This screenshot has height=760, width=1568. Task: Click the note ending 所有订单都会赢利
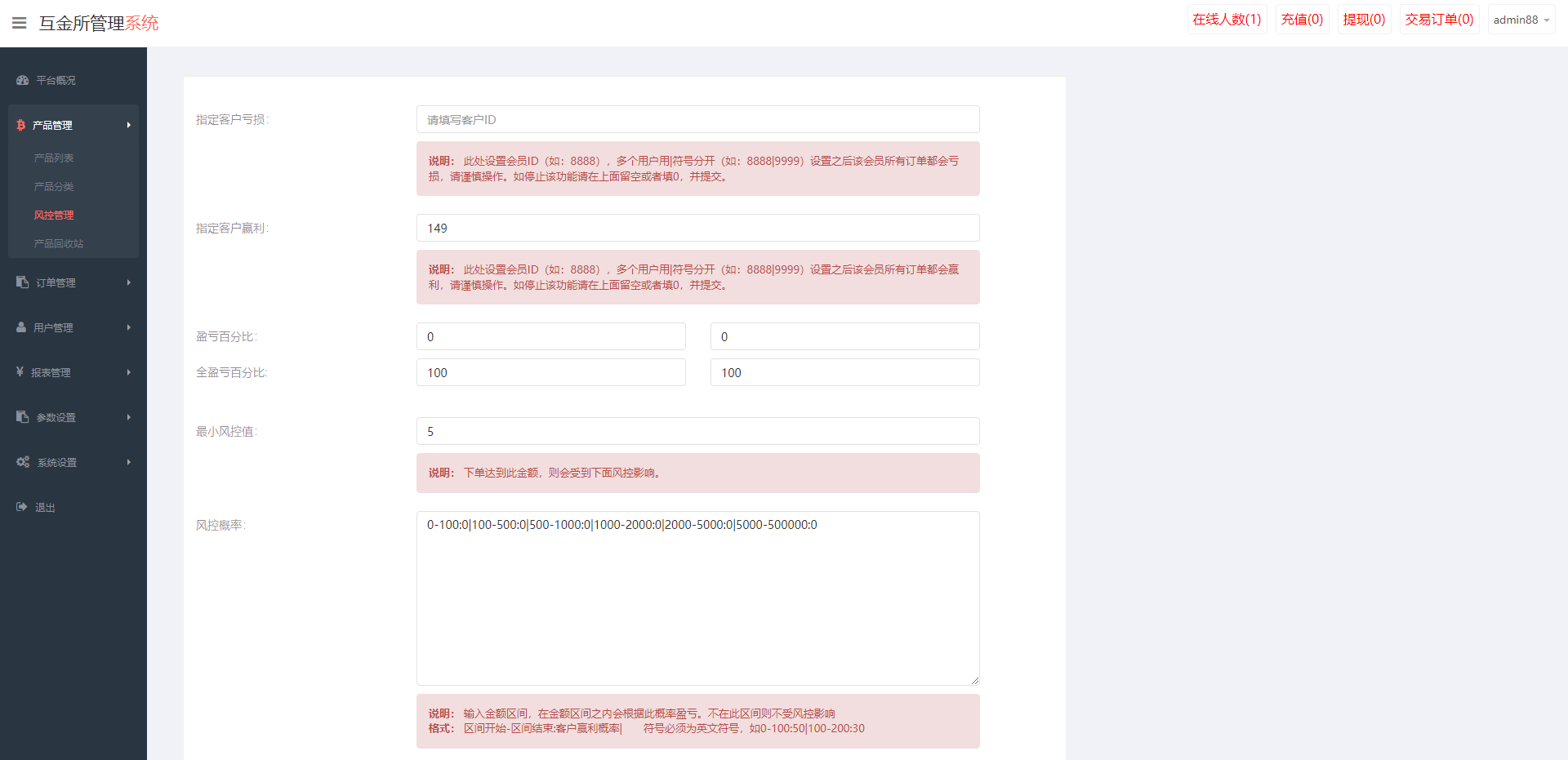click(x=698, y=277)
